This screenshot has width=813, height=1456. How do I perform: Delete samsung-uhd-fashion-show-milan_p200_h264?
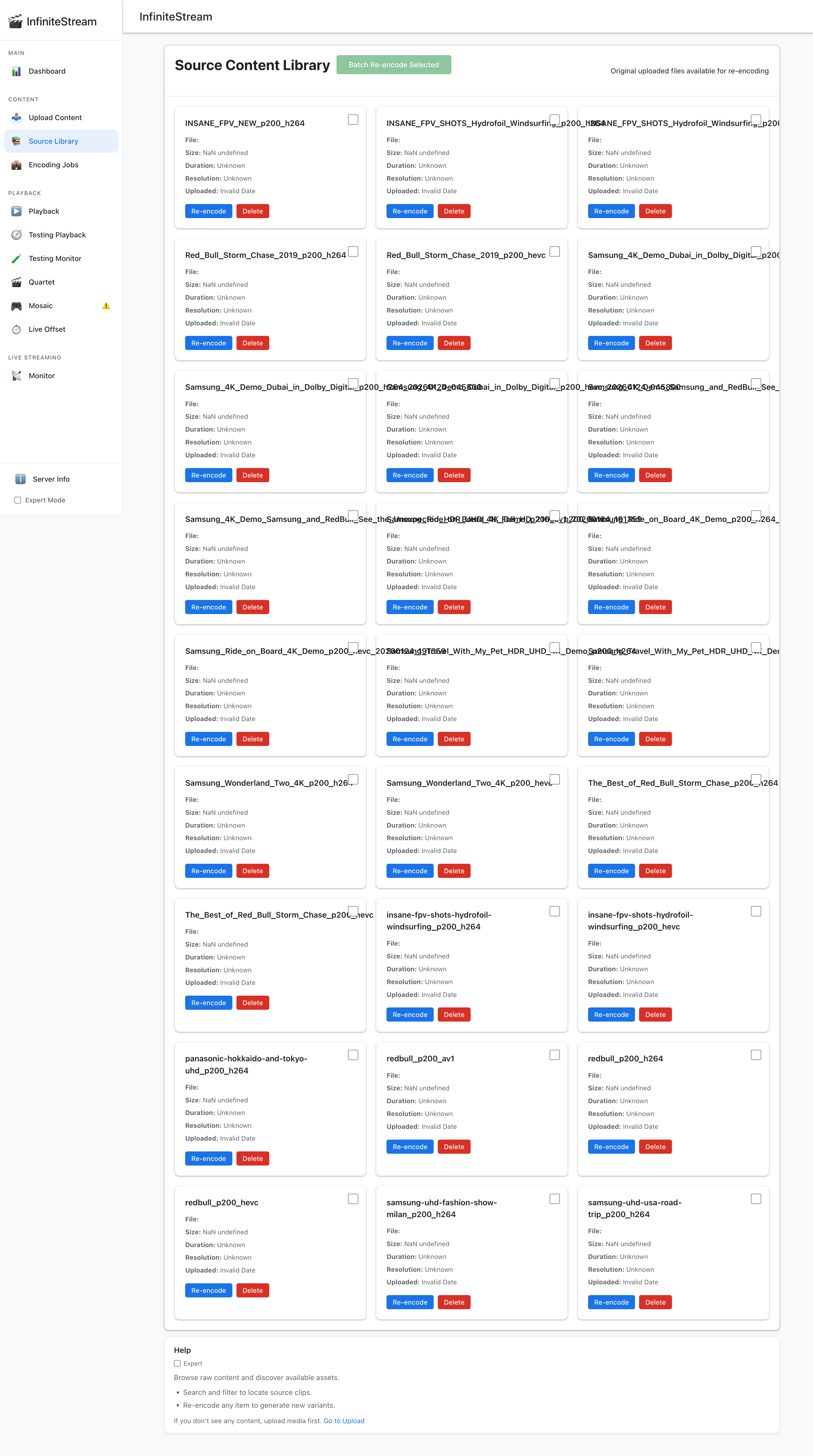(454, 1302)
